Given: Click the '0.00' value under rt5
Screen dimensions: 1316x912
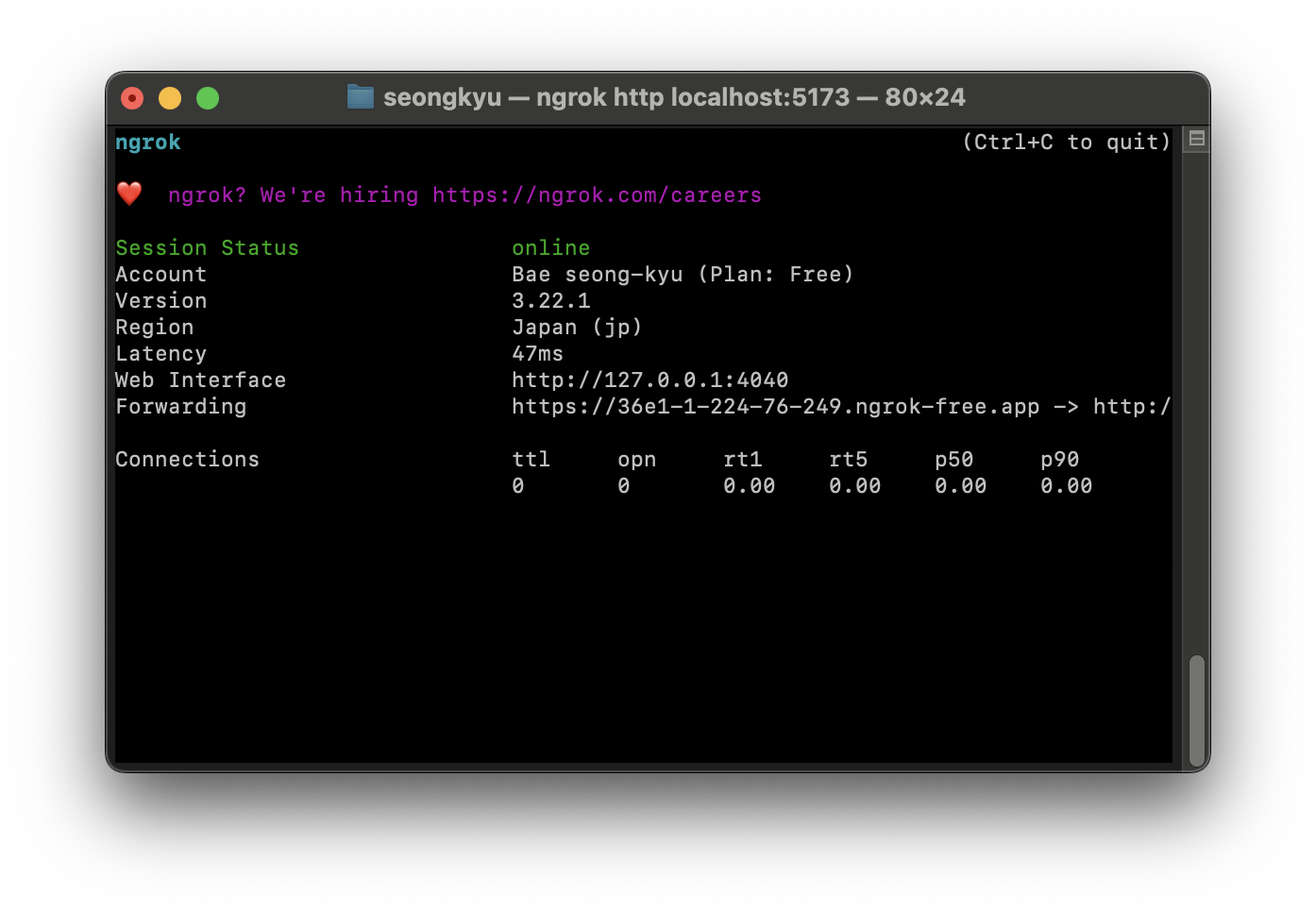Looking at the screenshot, I should point(854,486).
